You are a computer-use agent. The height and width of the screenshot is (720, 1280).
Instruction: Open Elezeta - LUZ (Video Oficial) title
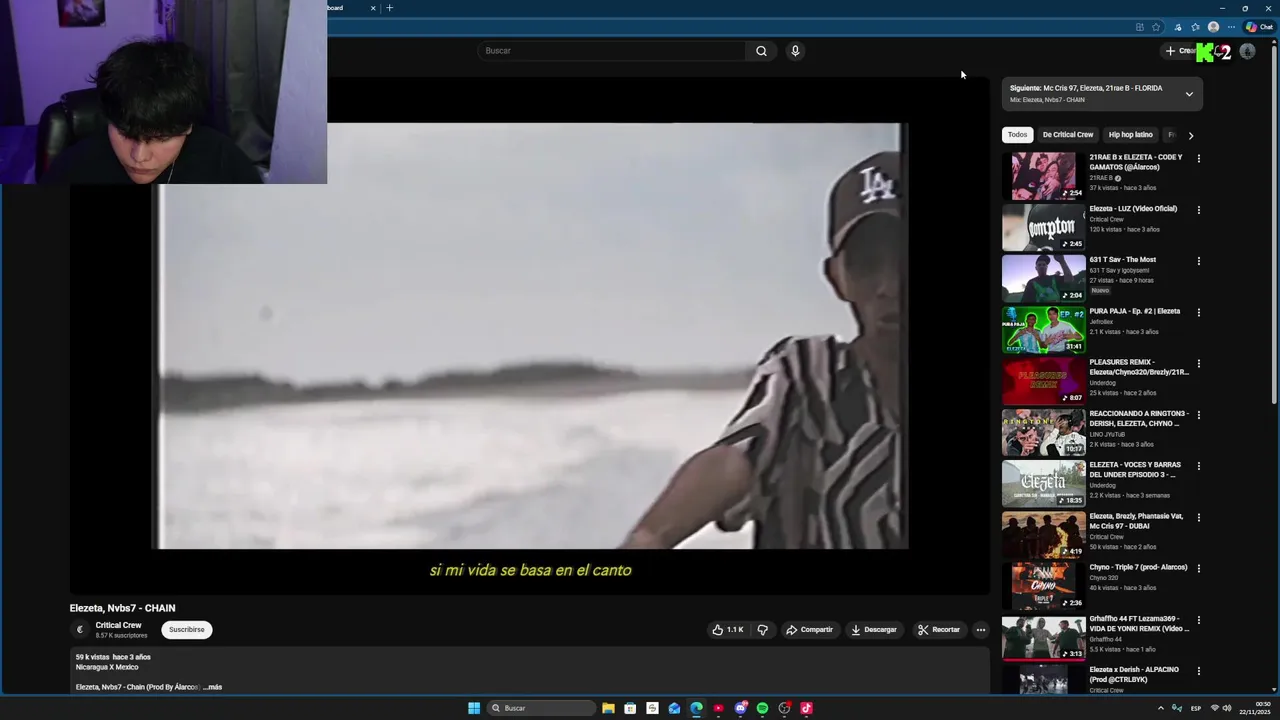point(1133,209)
